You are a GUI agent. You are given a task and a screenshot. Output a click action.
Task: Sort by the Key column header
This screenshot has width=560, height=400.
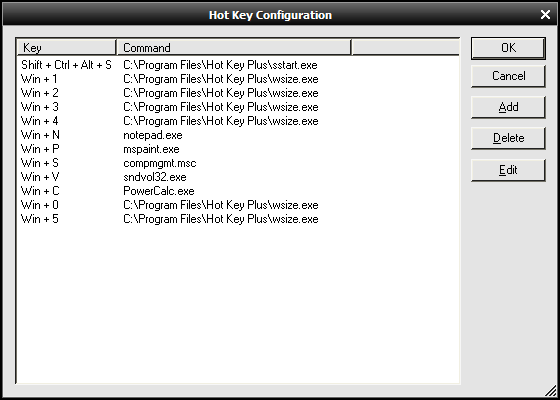click(66, 48)
